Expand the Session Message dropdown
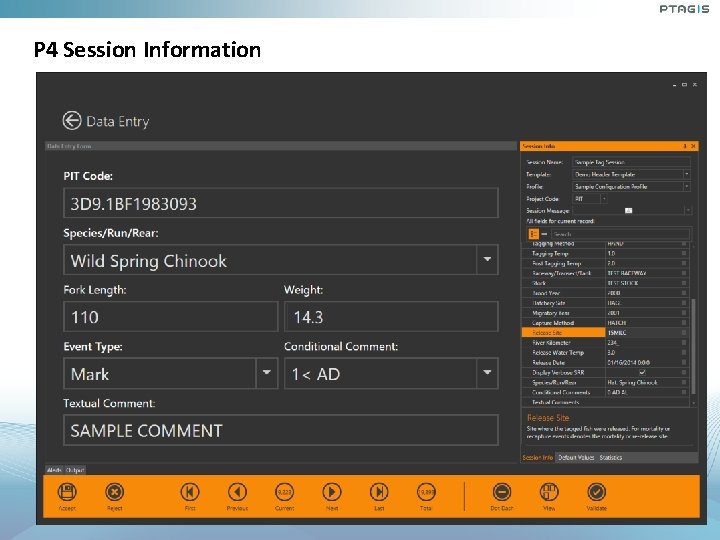This screenshot has height=540, width=720. pos(688,210)
